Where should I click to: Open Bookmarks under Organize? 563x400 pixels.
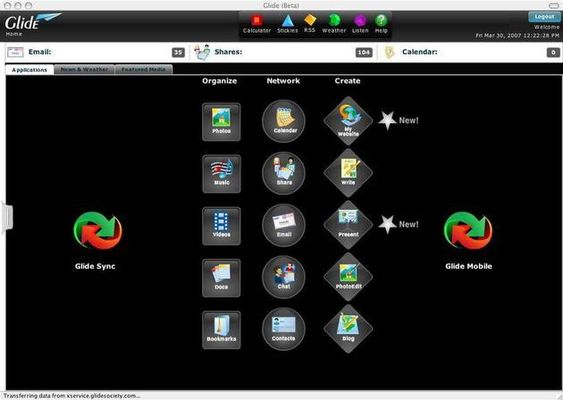pyautogui.click(x=221, y=330)
